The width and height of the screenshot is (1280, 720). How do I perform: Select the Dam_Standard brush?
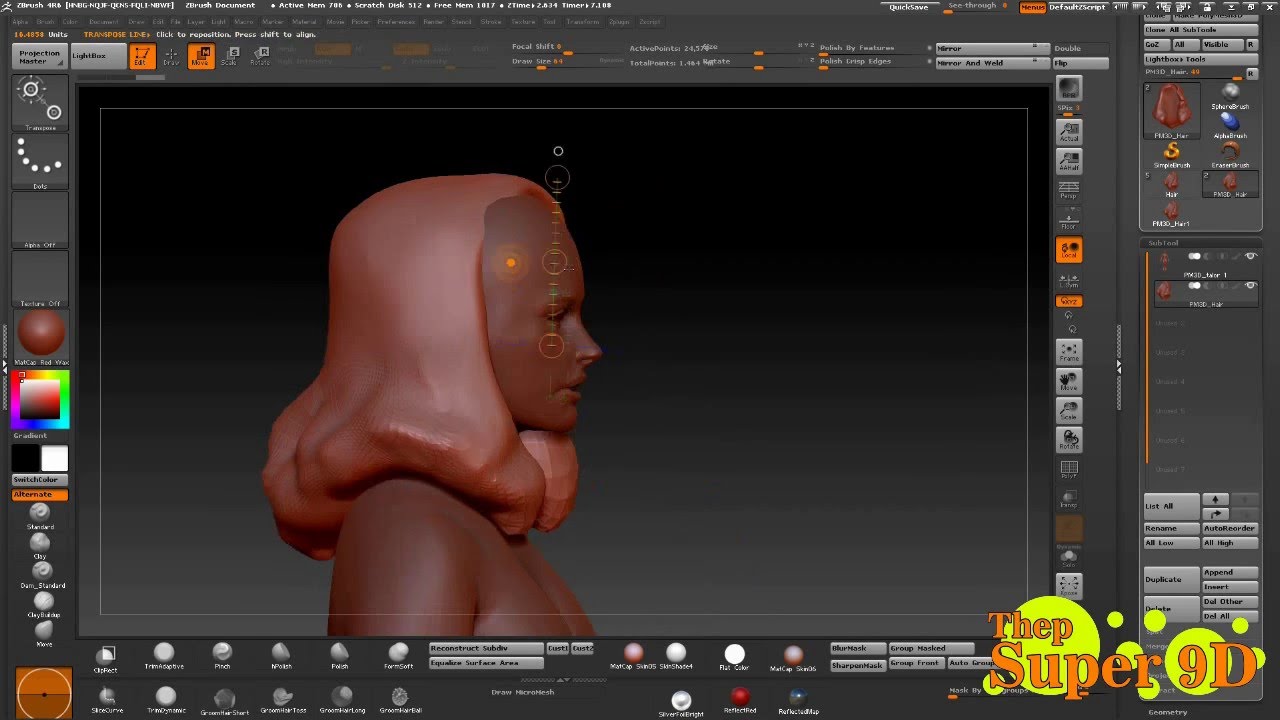click(42, 574)
